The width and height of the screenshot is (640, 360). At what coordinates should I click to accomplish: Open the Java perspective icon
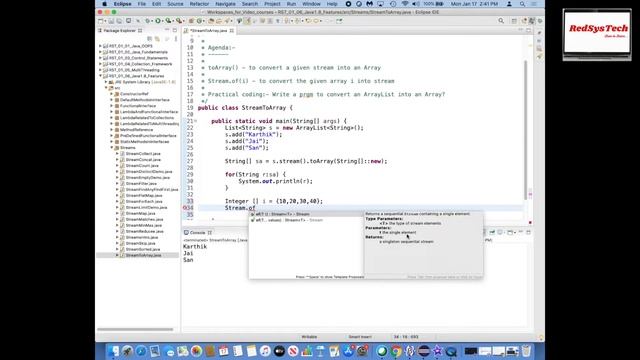pyautogui.click(x=532, y=21)
